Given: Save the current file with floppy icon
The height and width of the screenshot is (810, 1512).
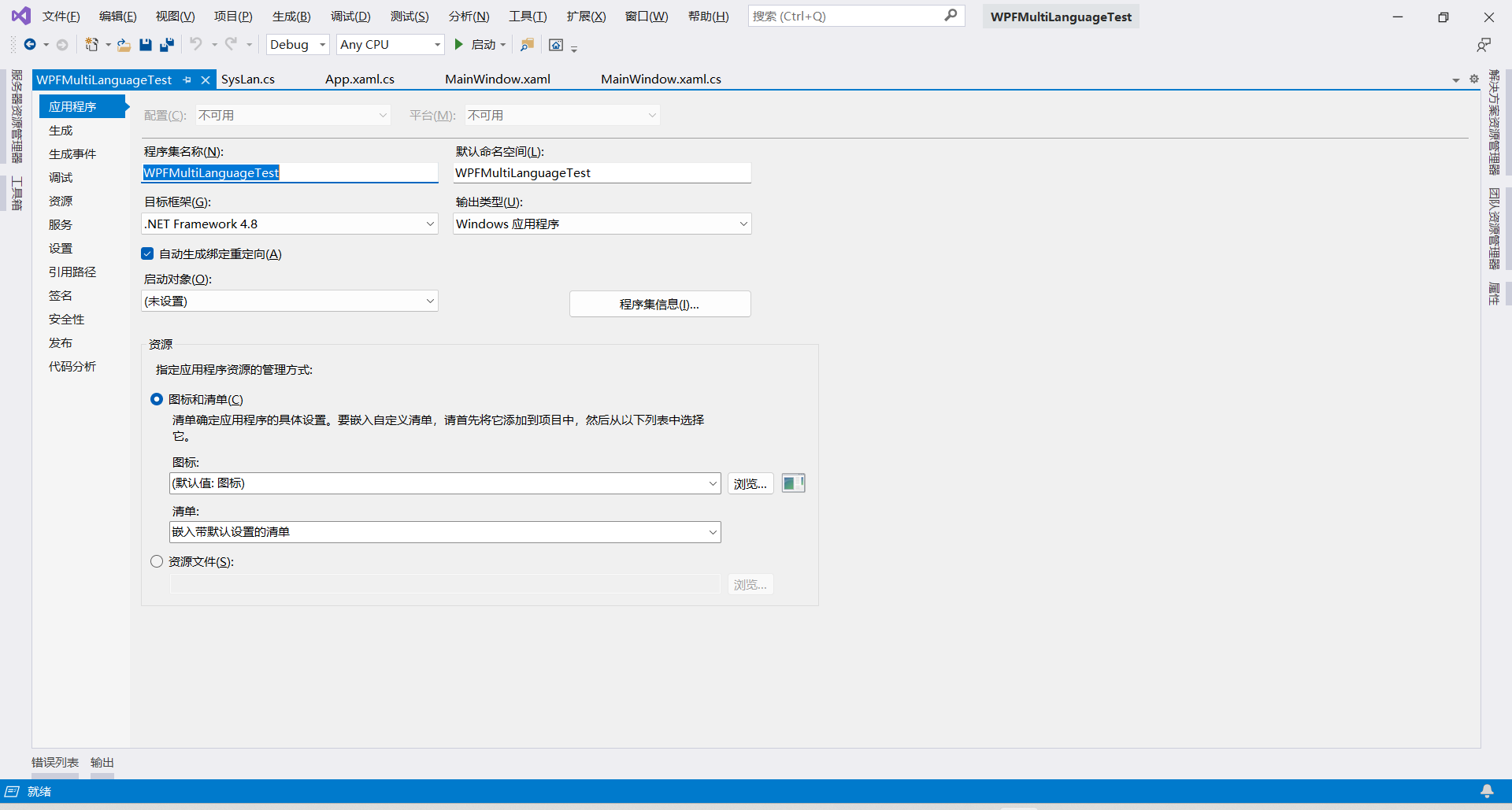Looking at the screenshot, I should (x=146, y=45).
